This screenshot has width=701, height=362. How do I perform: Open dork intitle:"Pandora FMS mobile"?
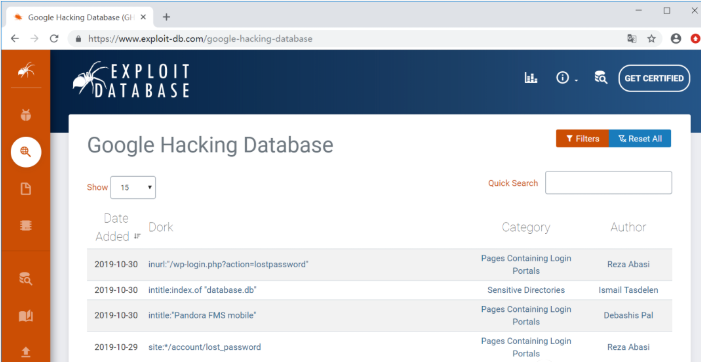coord(202,315)
